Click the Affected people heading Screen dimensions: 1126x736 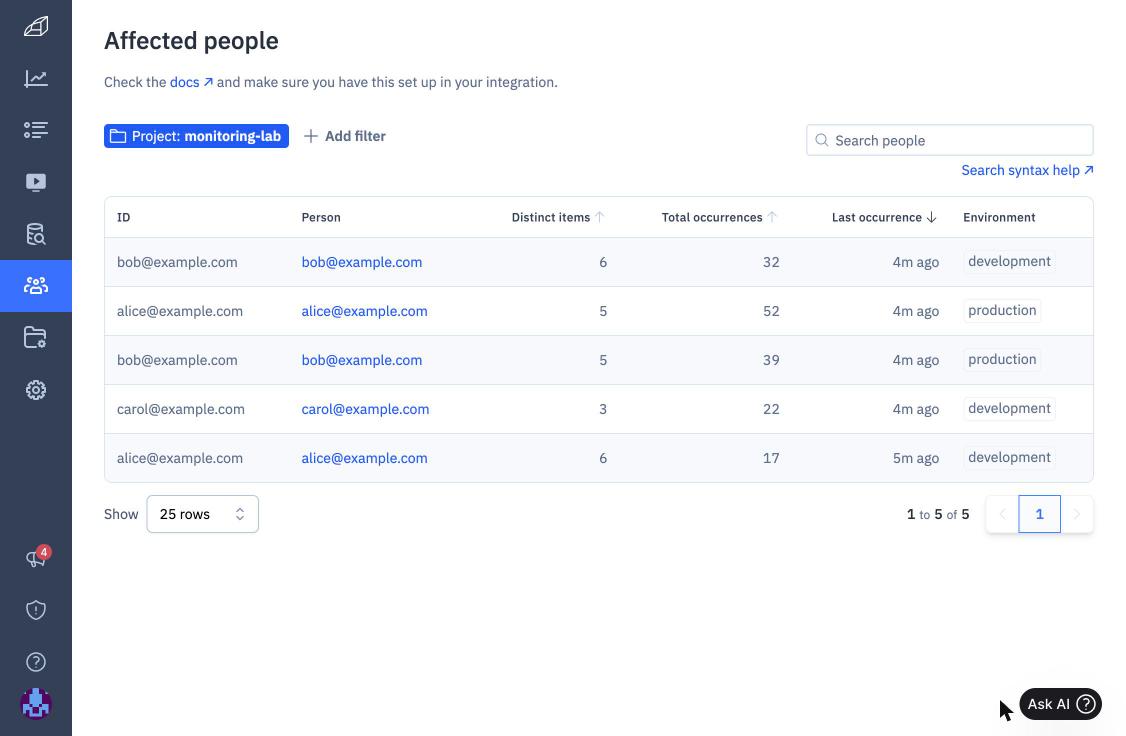coord(191,41)
